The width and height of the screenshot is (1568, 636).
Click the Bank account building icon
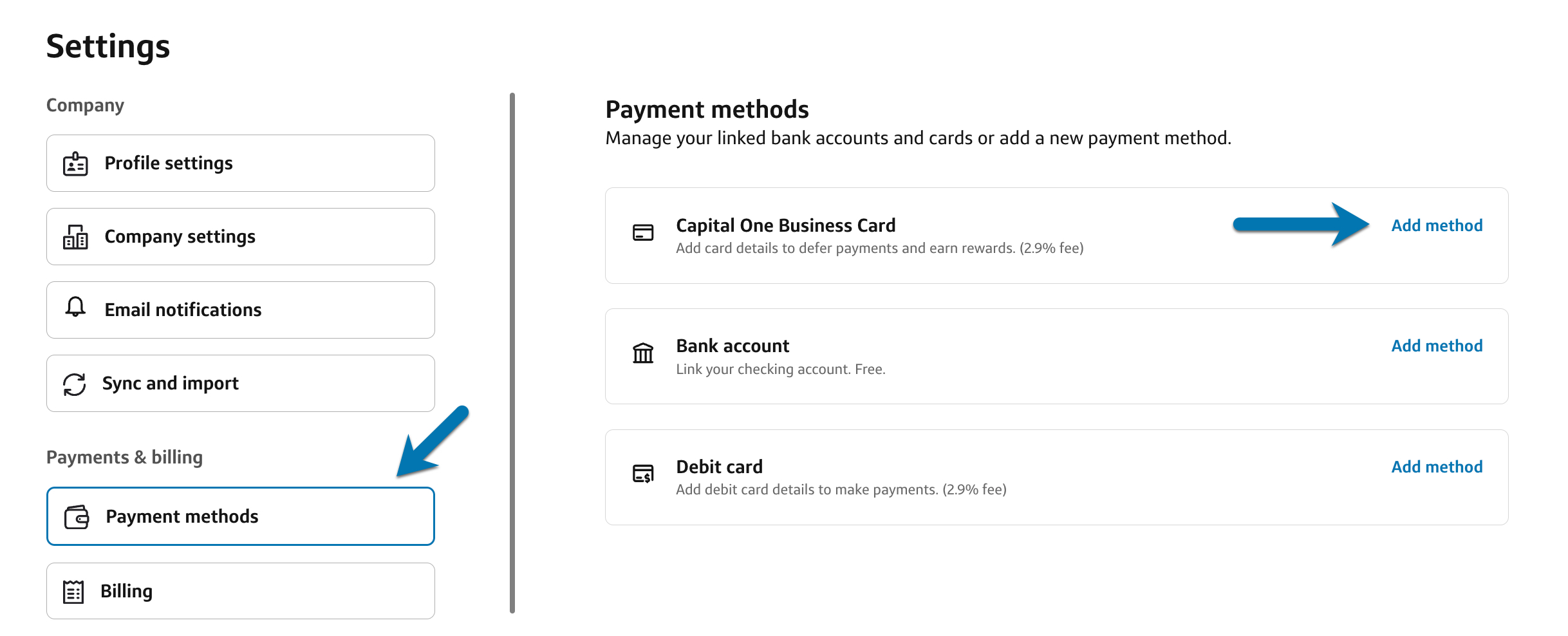(643, 353)
